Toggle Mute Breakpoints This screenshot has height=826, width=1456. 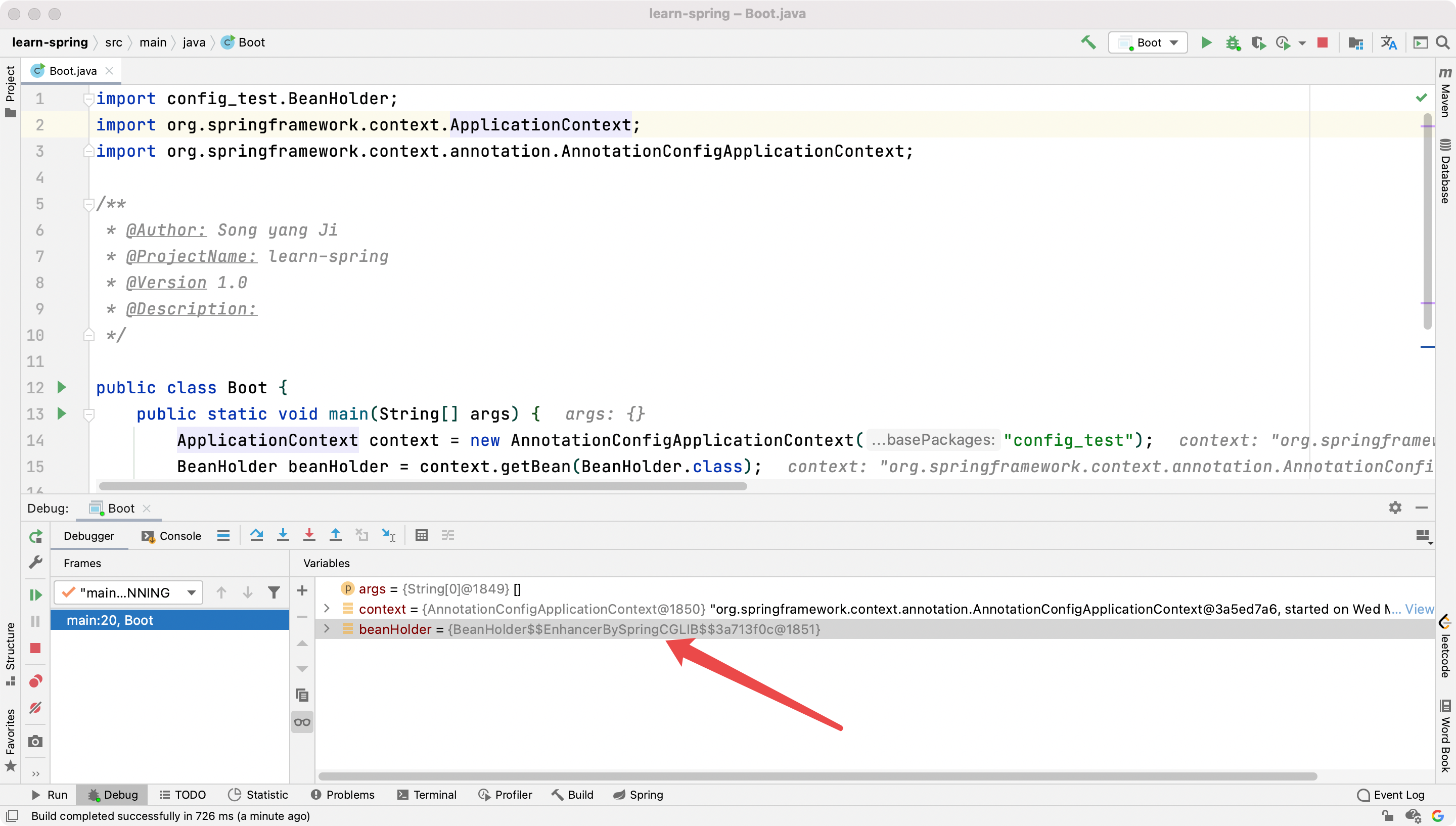35,707
